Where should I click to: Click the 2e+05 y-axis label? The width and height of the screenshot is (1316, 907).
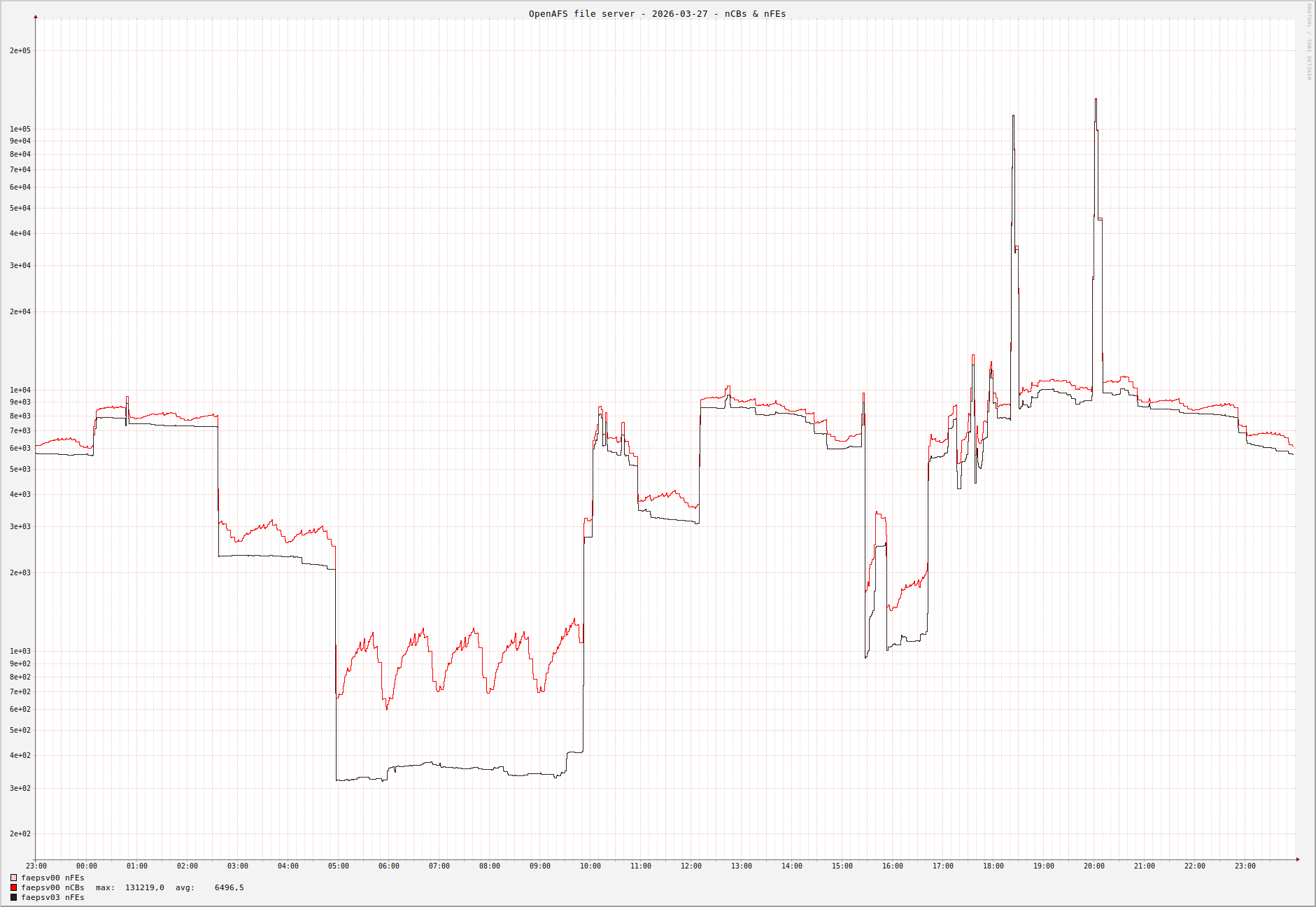(x=20, y=50)
